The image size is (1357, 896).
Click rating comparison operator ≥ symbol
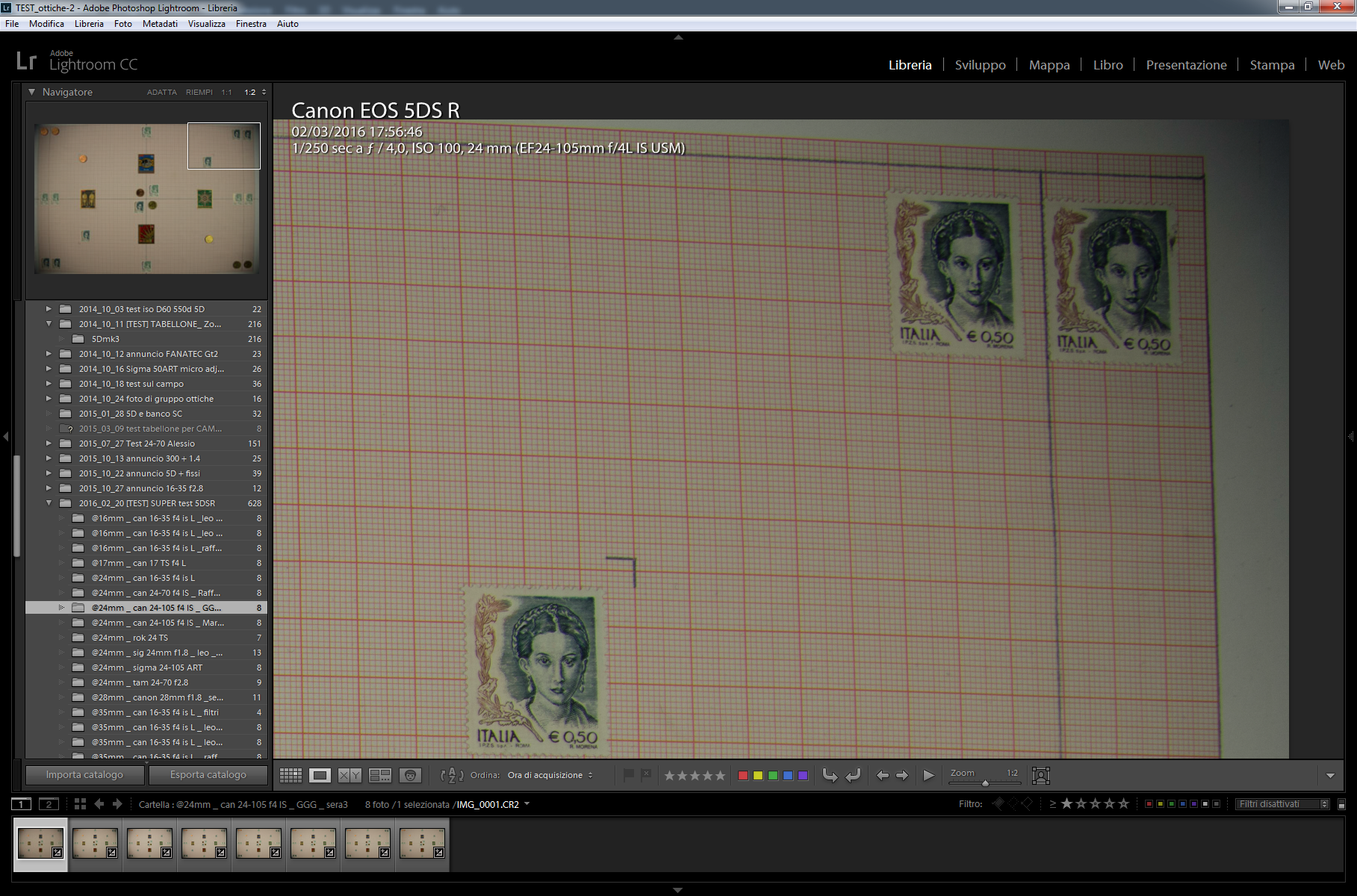click(1052, 804)
